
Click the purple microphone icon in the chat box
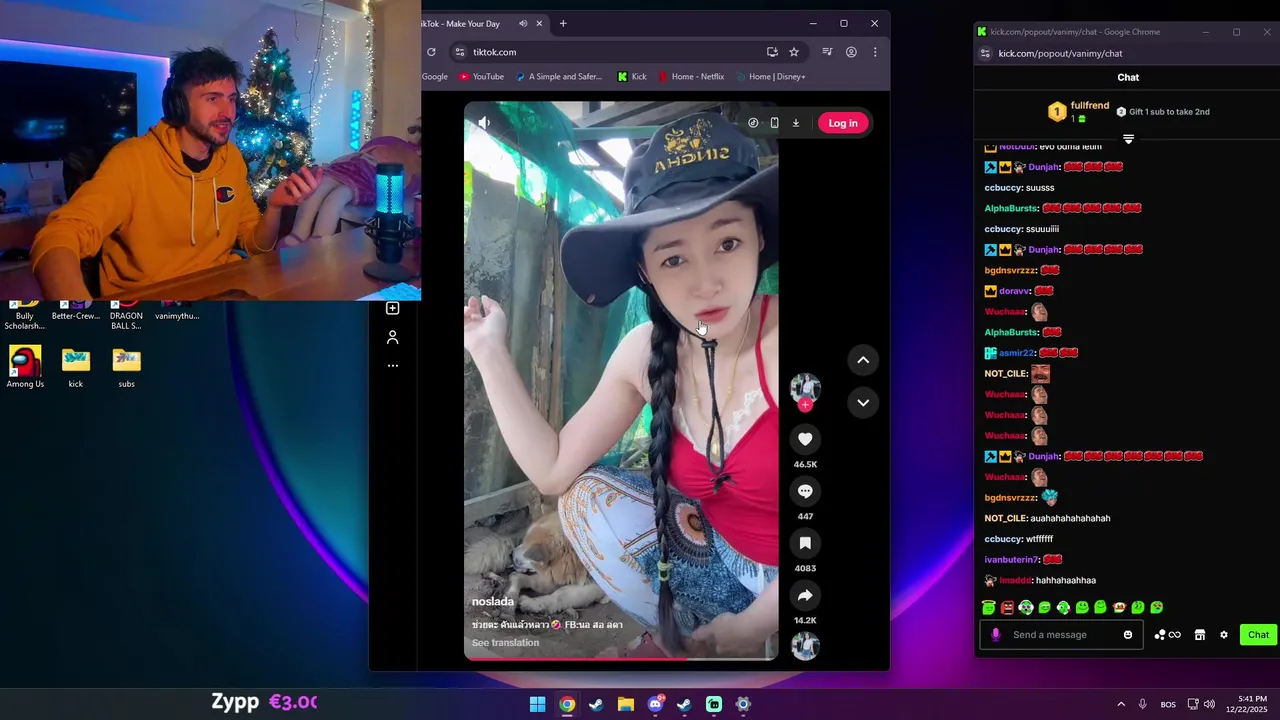pos(995,634)
